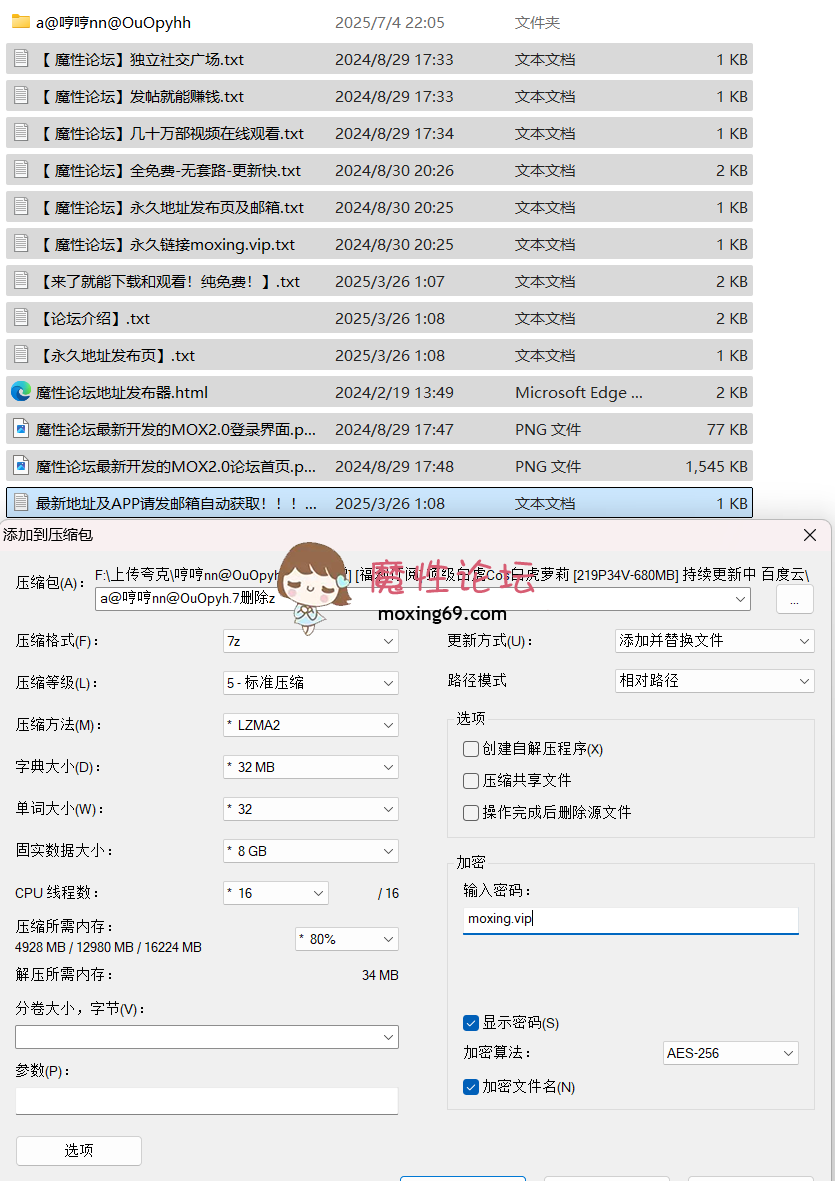Expand the 字典大小 32 MB dropdown
Viewport: 835px width, 1181px height.
pyautogui.click(x=311, y=767)
